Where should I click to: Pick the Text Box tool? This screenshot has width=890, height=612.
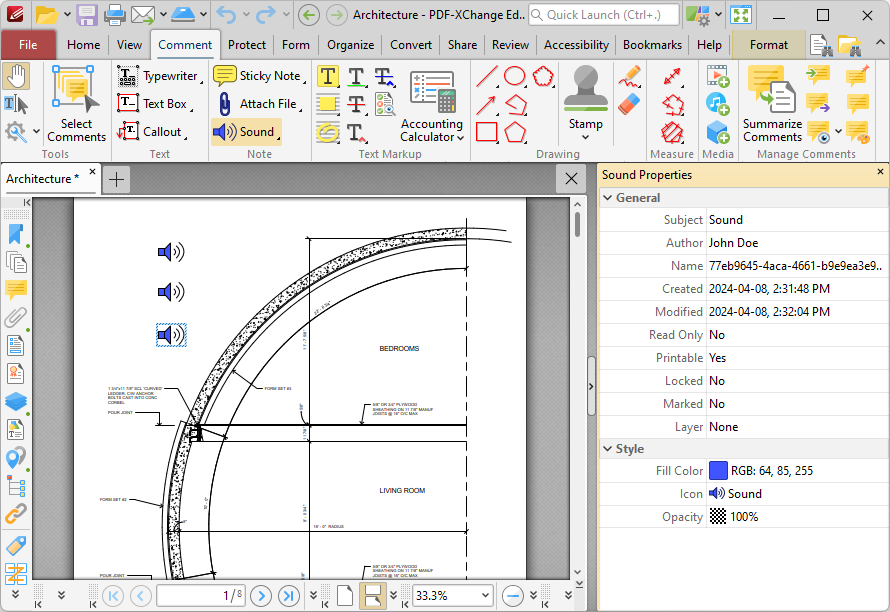pos(154,104)
